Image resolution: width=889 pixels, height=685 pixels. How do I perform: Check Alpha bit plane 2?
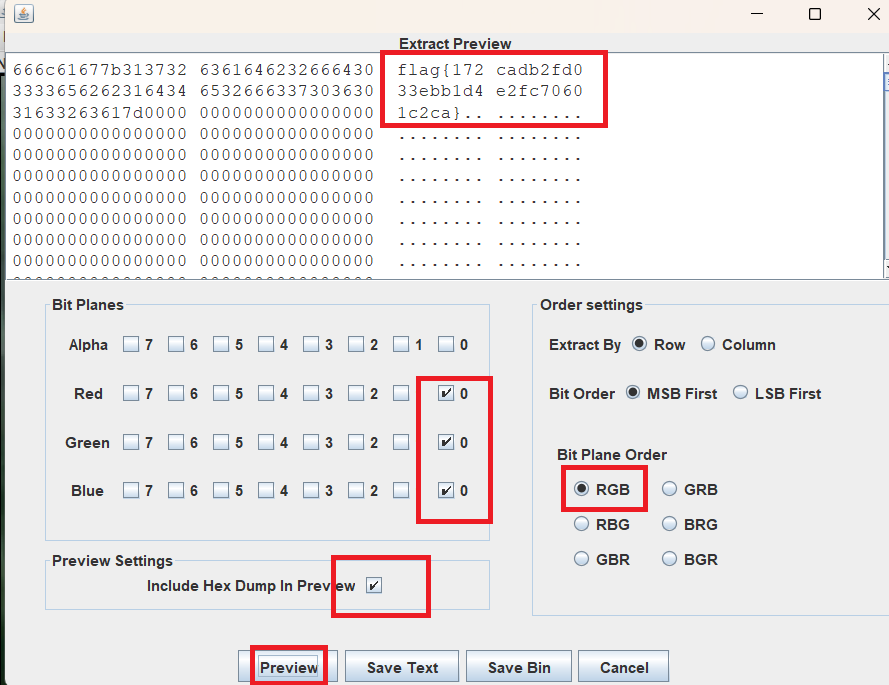[x=356, y=344]
